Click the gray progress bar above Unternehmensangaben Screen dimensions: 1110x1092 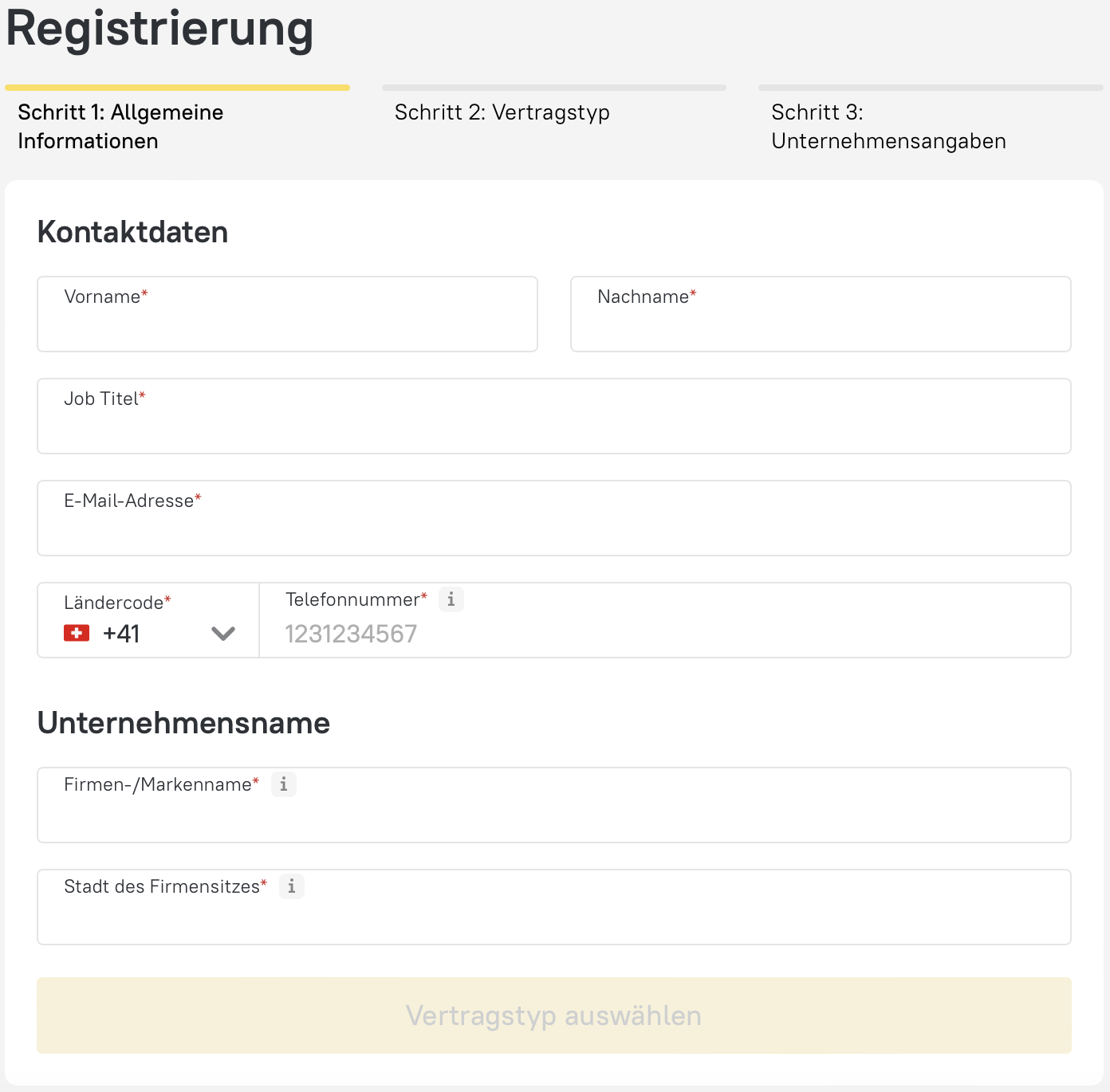[x=930, y=88]
